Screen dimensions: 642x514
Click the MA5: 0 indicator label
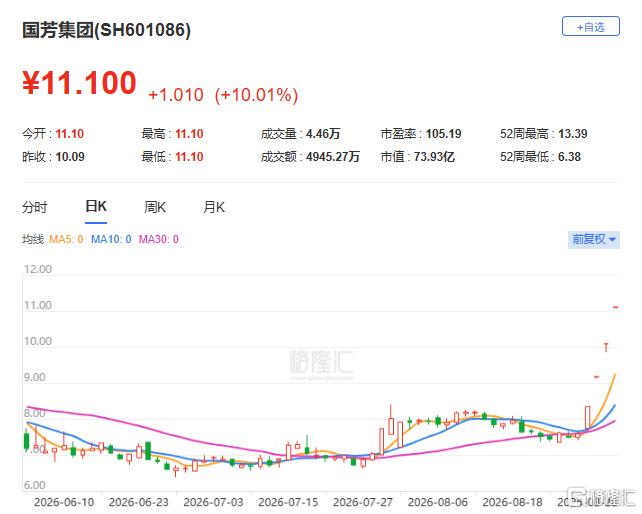66,239
